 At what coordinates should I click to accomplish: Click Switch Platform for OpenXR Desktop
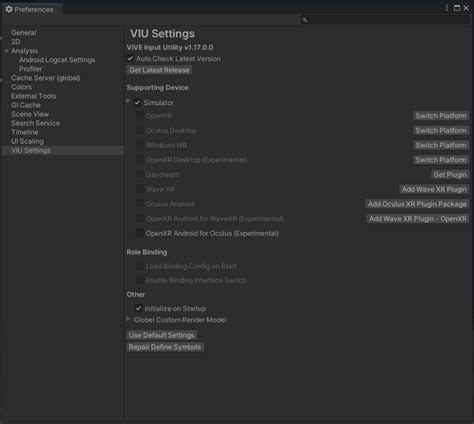(x=441, y=160)
